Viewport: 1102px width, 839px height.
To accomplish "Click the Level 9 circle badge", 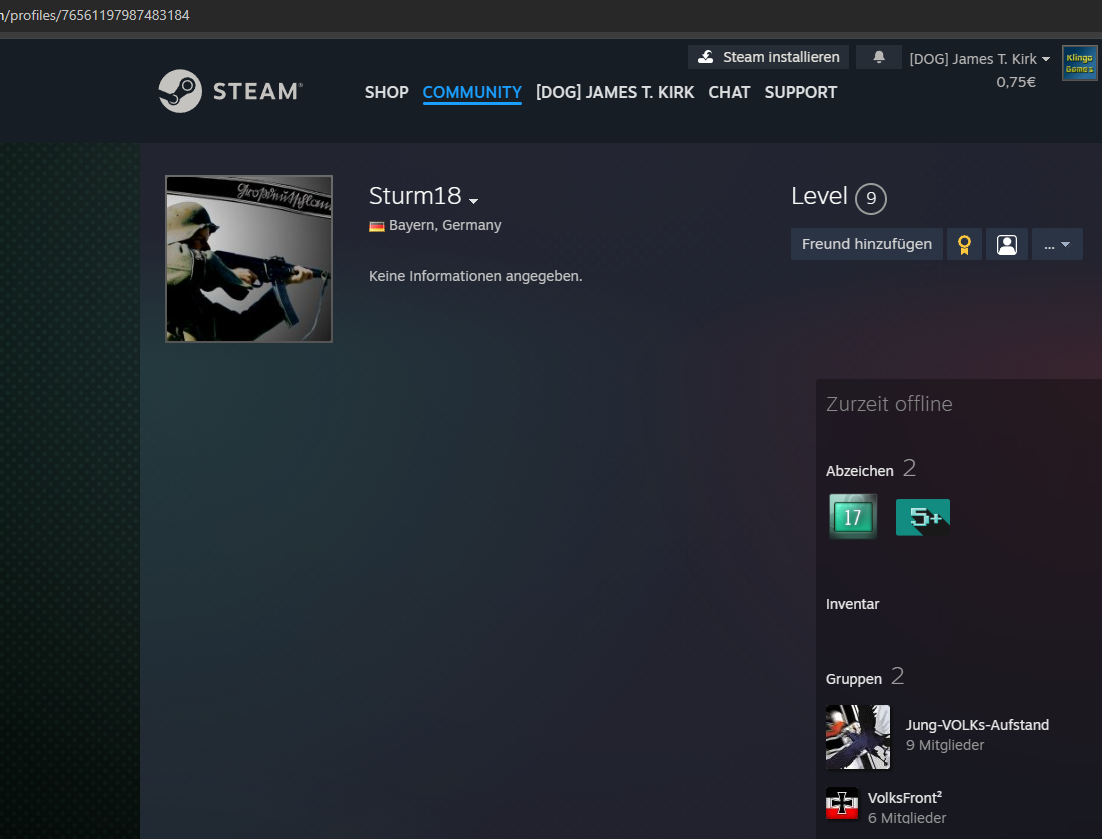I will 871,198.
